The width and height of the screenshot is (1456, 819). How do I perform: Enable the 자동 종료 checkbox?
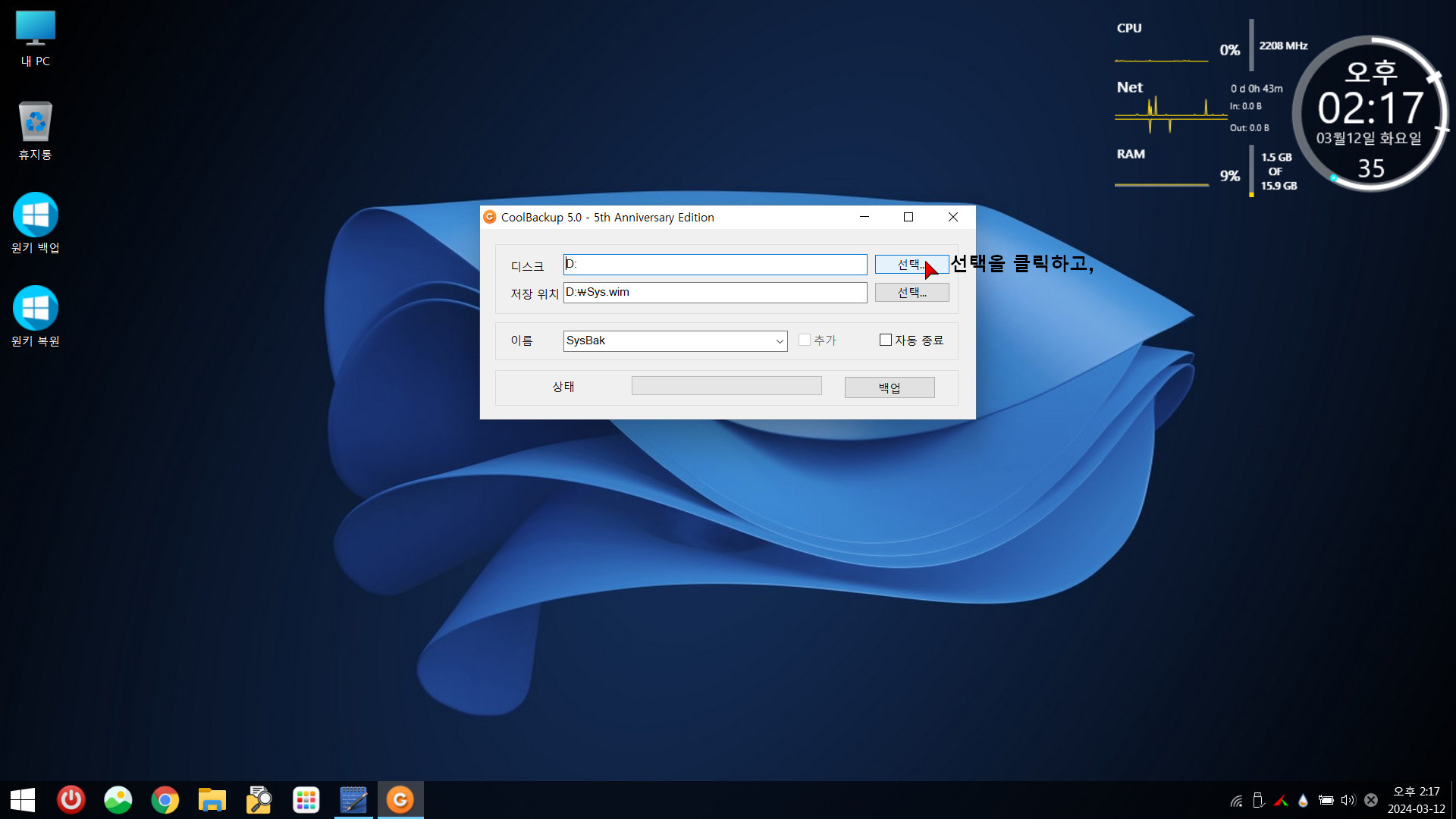point(885,340)
